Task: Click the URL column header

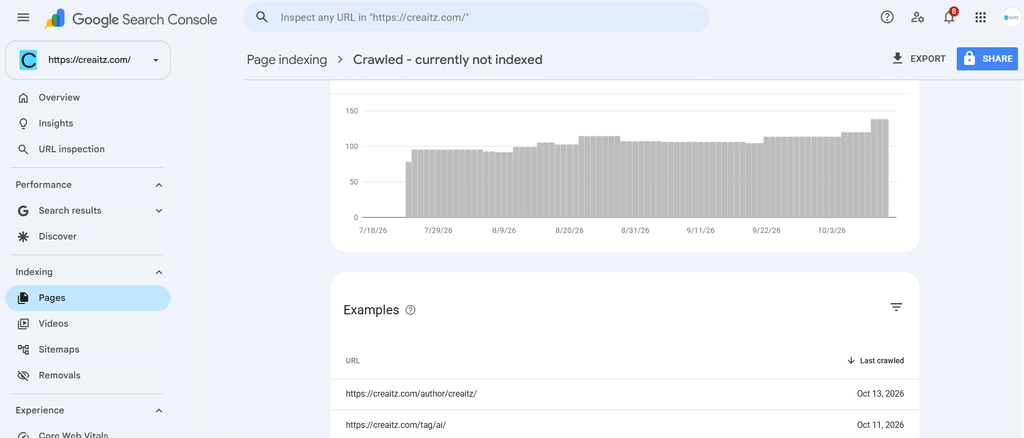Action: click(x=353, y=360)
